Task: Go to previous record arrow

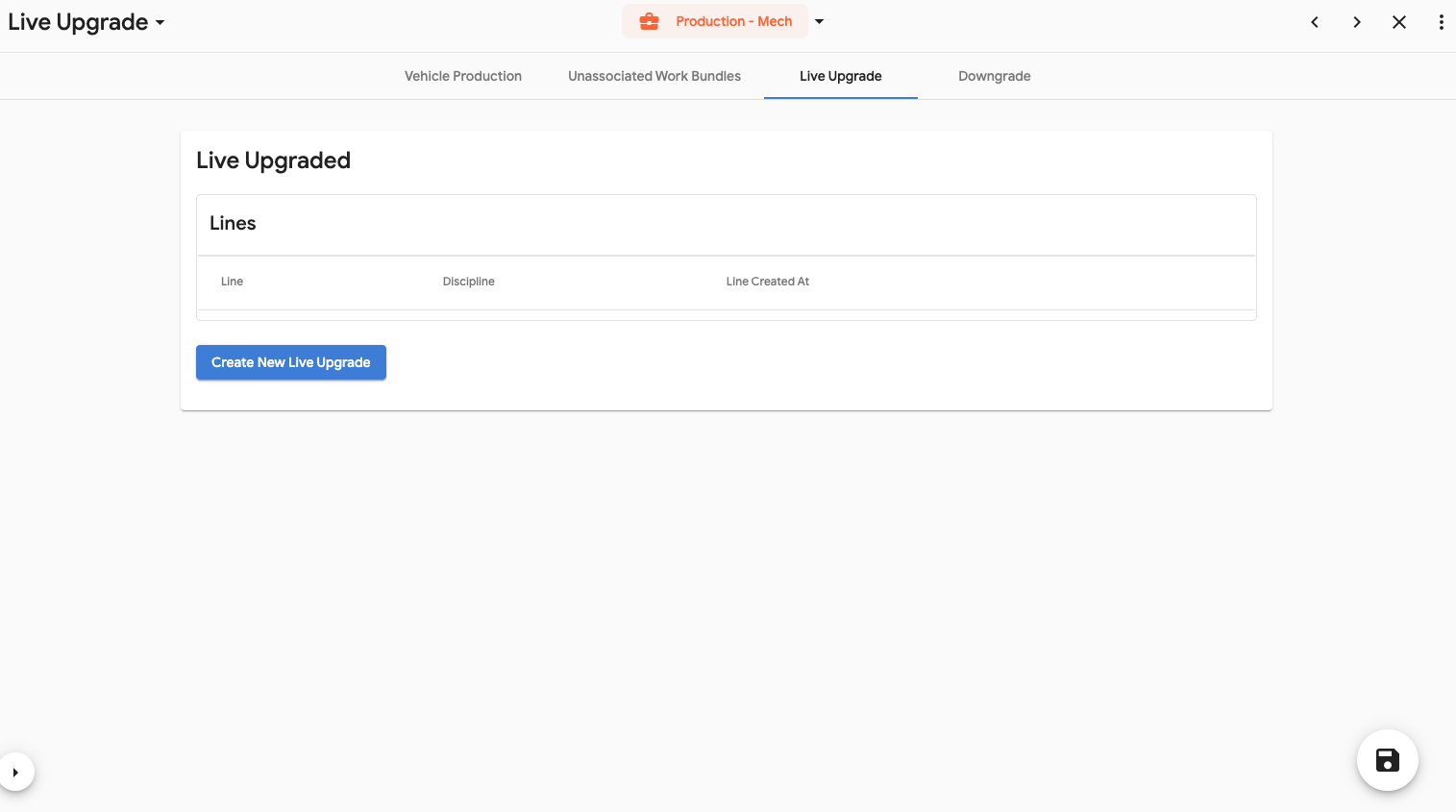Action: 1315,22
